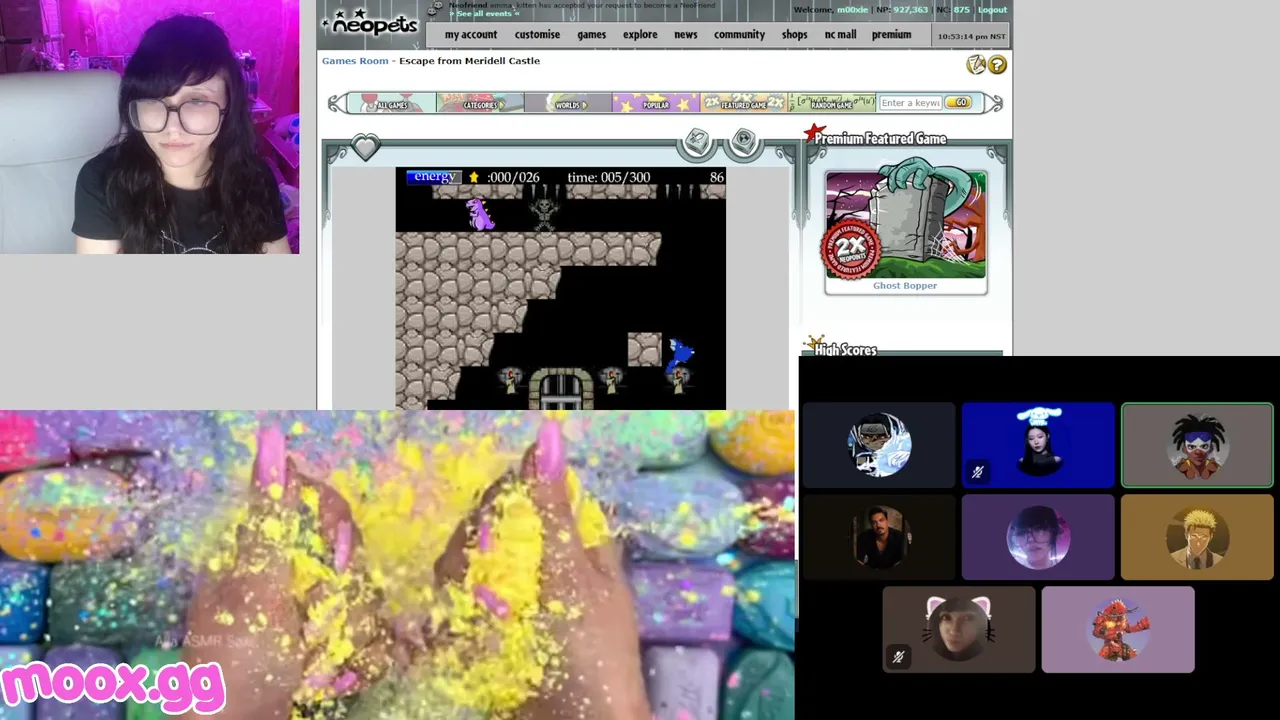Click the Neofriend notification face icon
Viewport: 1280px width, 720px height.
[x=434, y=9]
